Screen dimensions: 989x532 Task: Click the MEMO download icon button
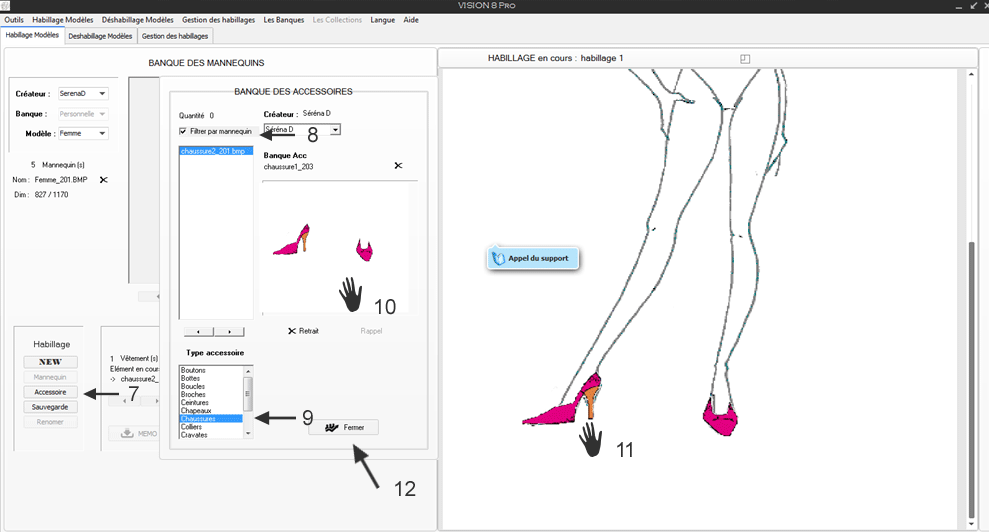coord(127,433)
